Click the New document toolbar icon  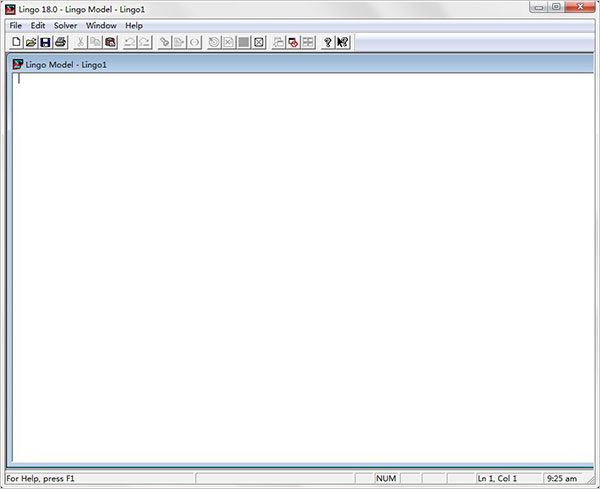coord(16,42)
